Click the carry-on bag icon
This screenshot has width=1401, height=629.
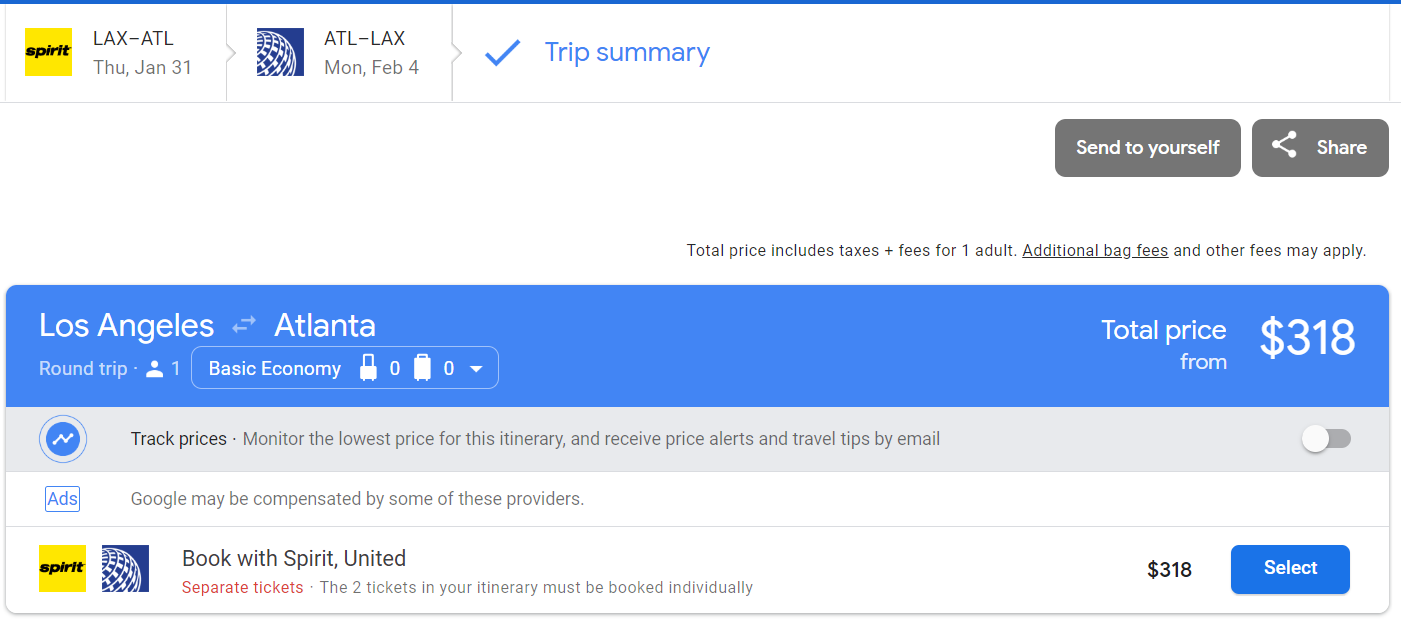[x=369, y=368]
